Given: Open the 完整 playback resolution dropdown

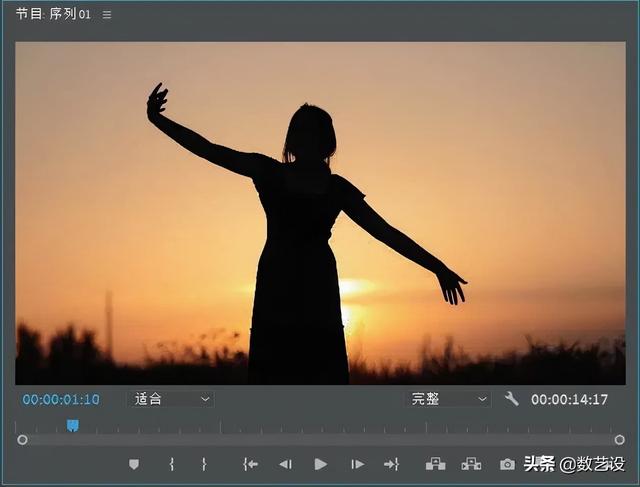Looking at the screenshot, I should tap(449, 399).
